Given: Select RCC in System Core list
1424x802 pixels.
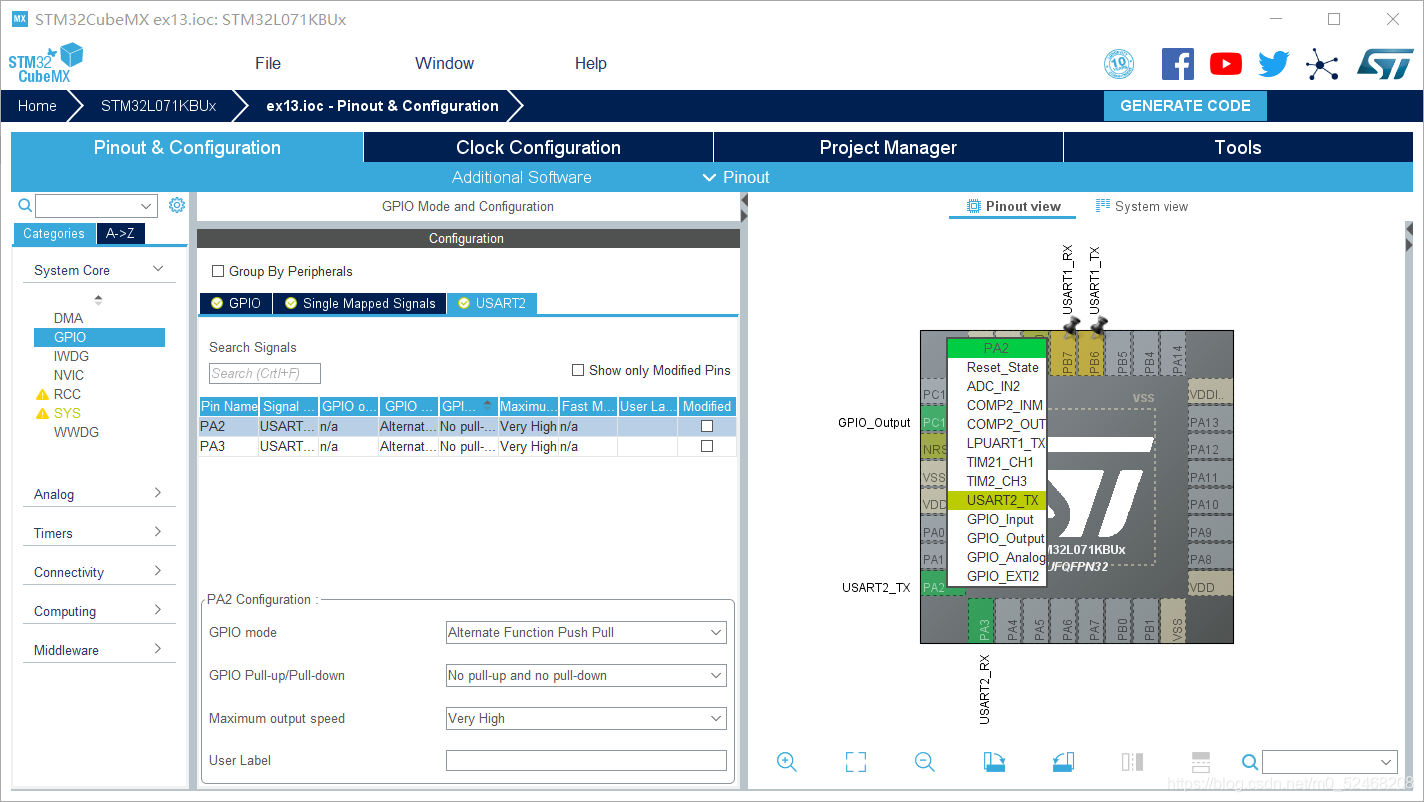Looking at the screenshot, I should pos(67,394).
